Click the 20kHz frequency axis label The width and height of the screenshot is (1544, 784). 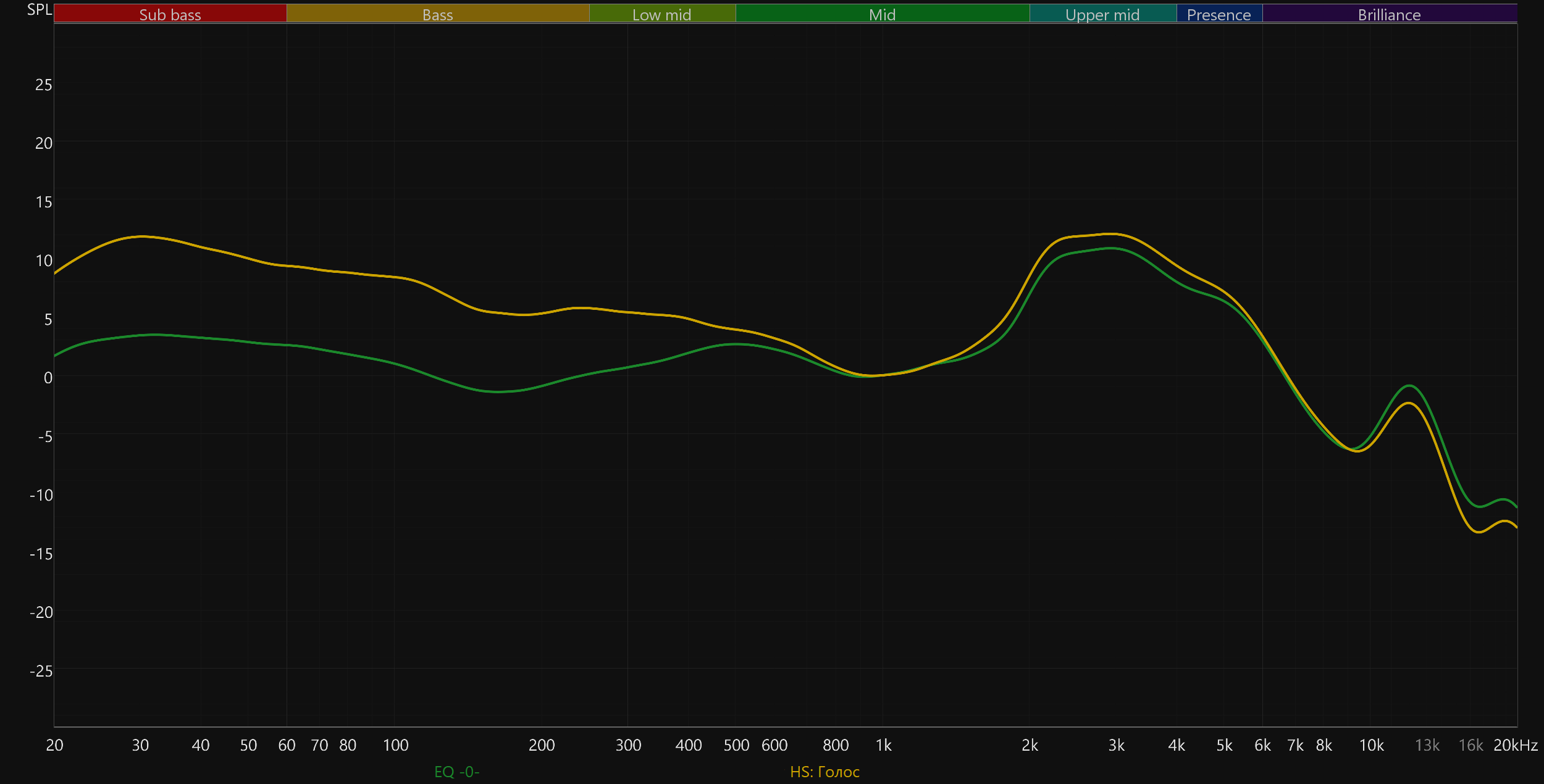pyautogui.click(x=1515, y=745)
